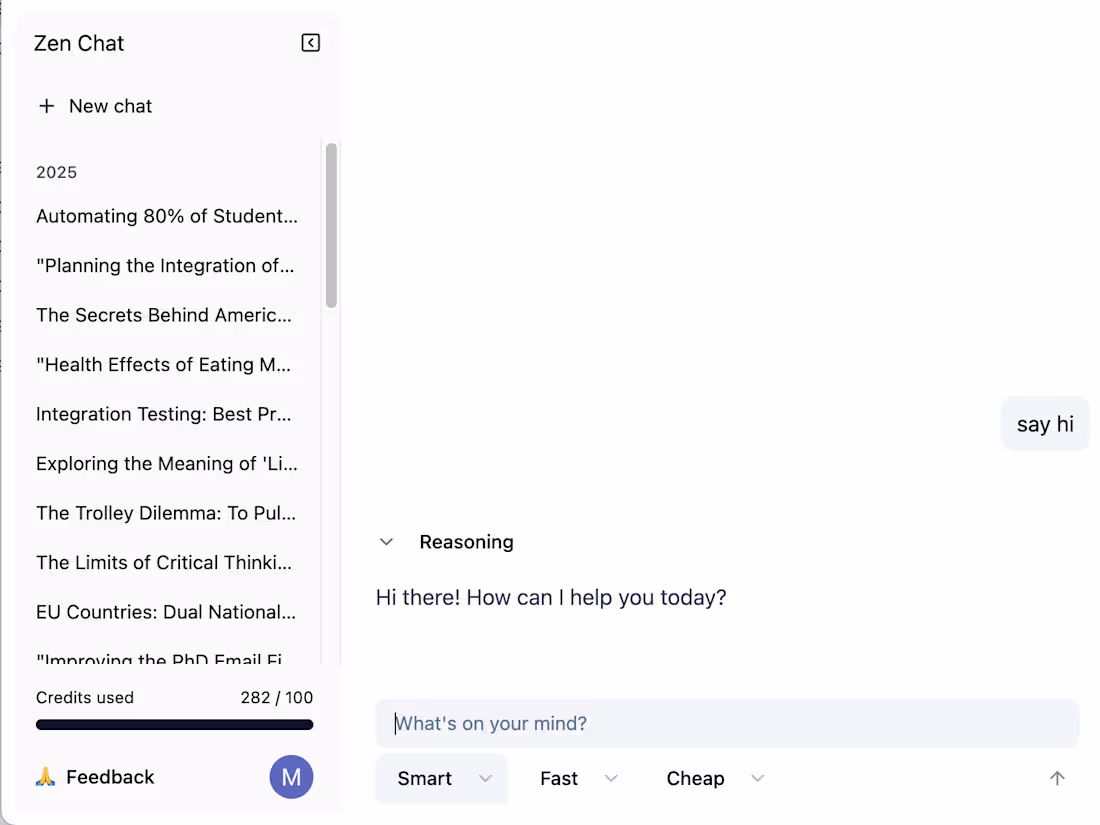Screen dimensions: 1100x825
Task: Open the Feedback link
Action: pyautogui.click(x=110, y=777)
